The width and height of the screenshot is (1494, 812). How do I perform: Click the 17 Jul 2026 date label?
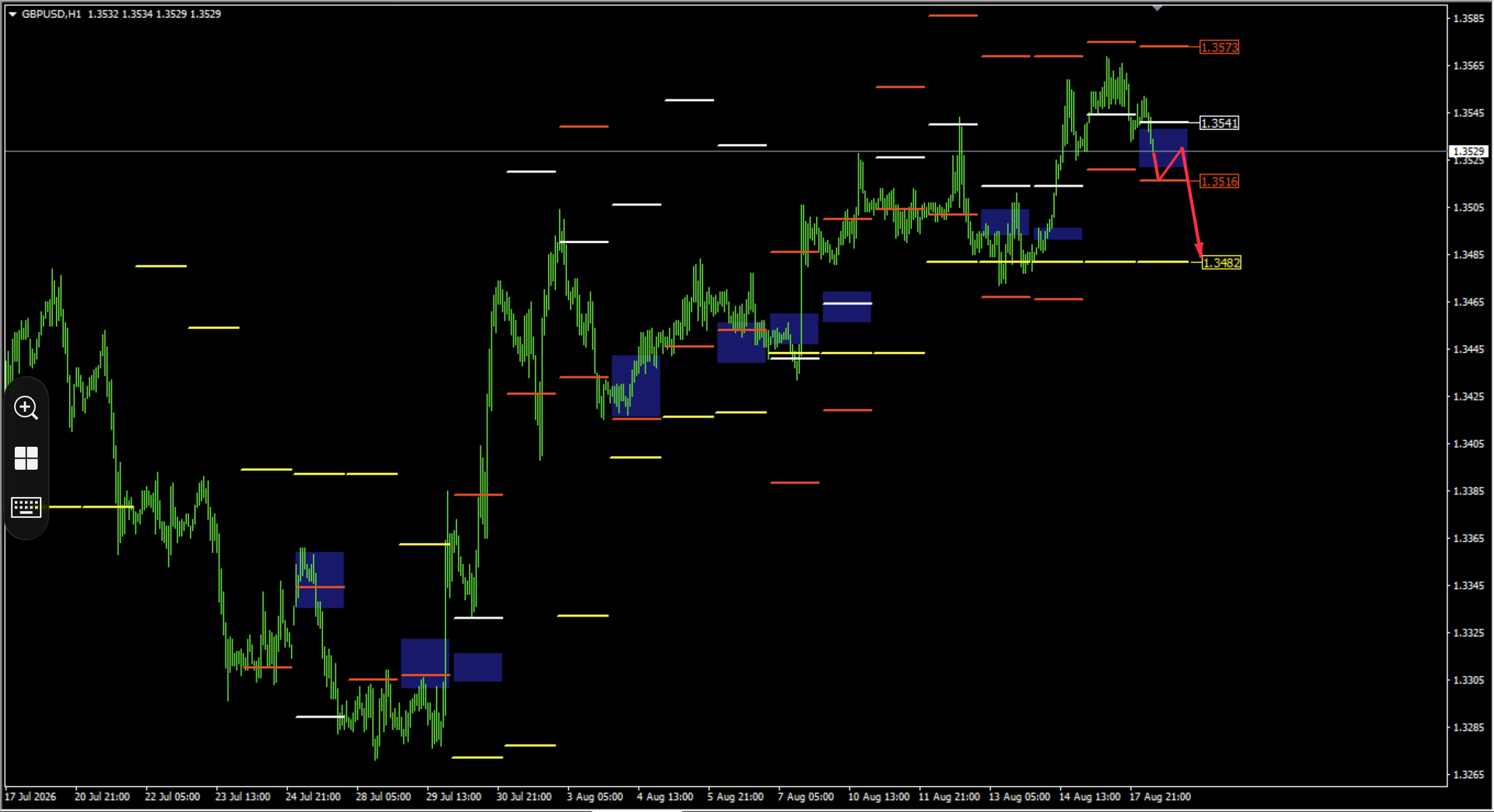[31, 797]
